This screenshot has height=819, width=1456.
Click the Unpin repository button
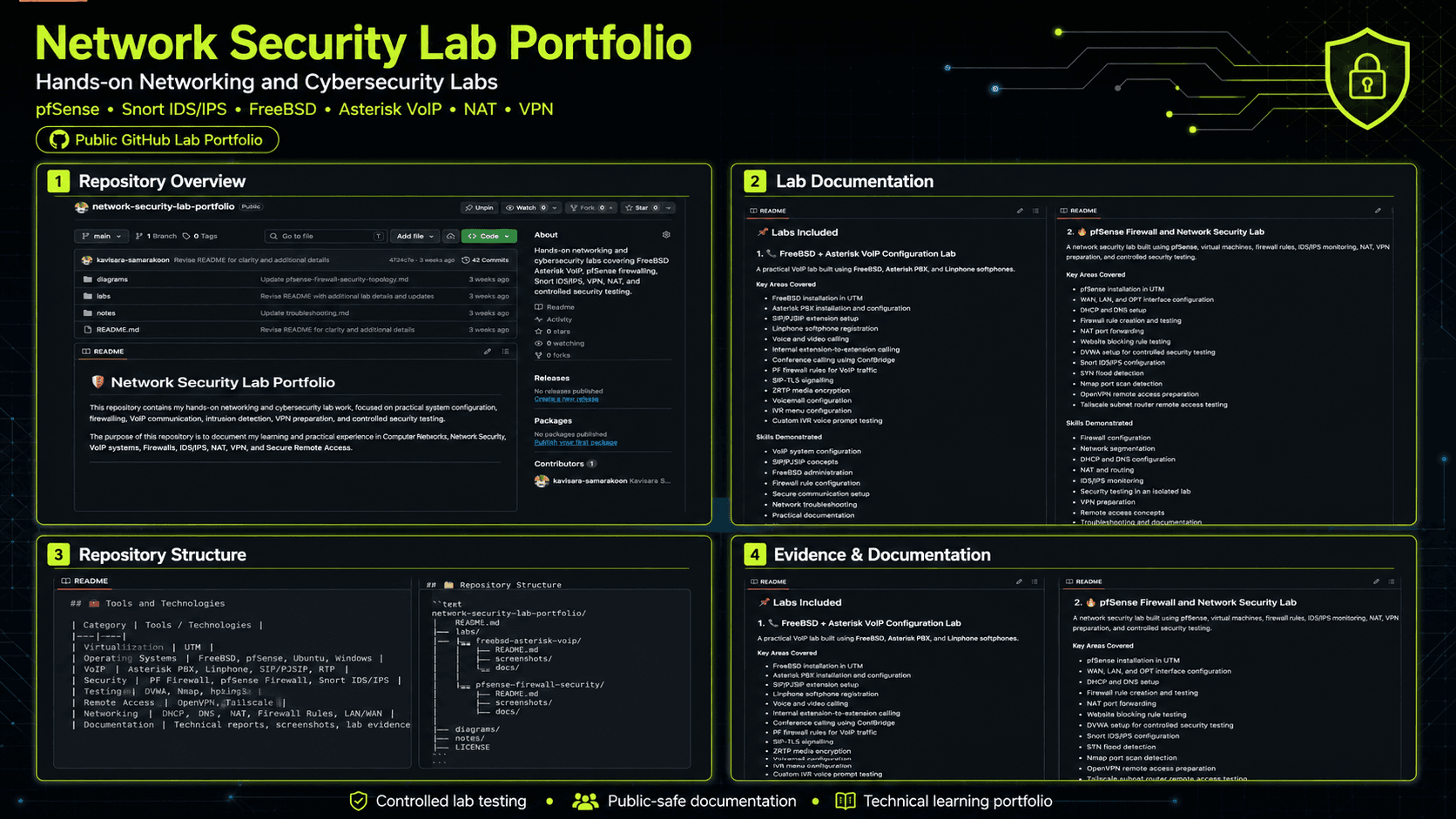pyautogui.click(x=479, y=208)
